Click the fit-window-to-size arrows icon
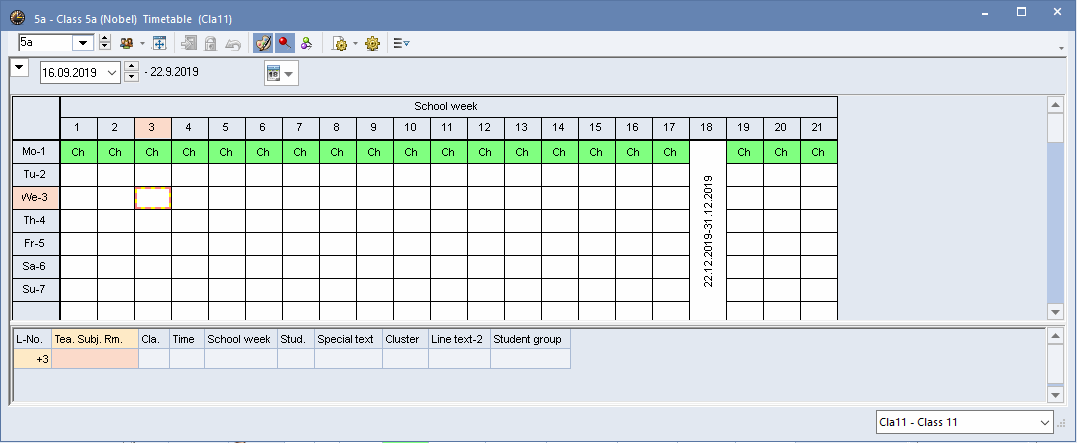 coord(159,43)
